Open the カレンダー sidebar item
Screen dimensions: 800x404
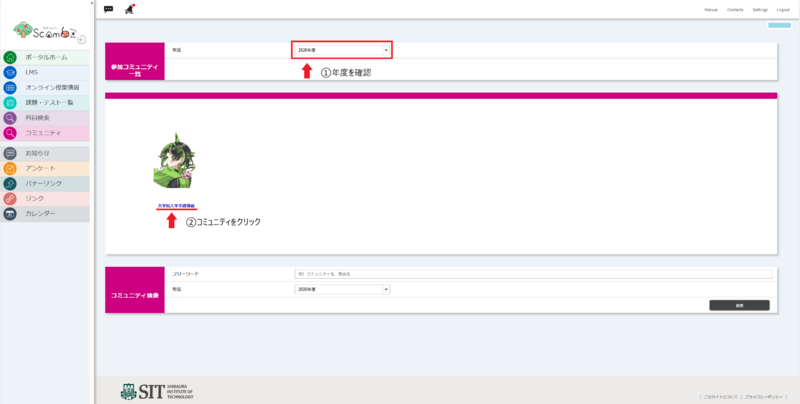coord(10,213)
